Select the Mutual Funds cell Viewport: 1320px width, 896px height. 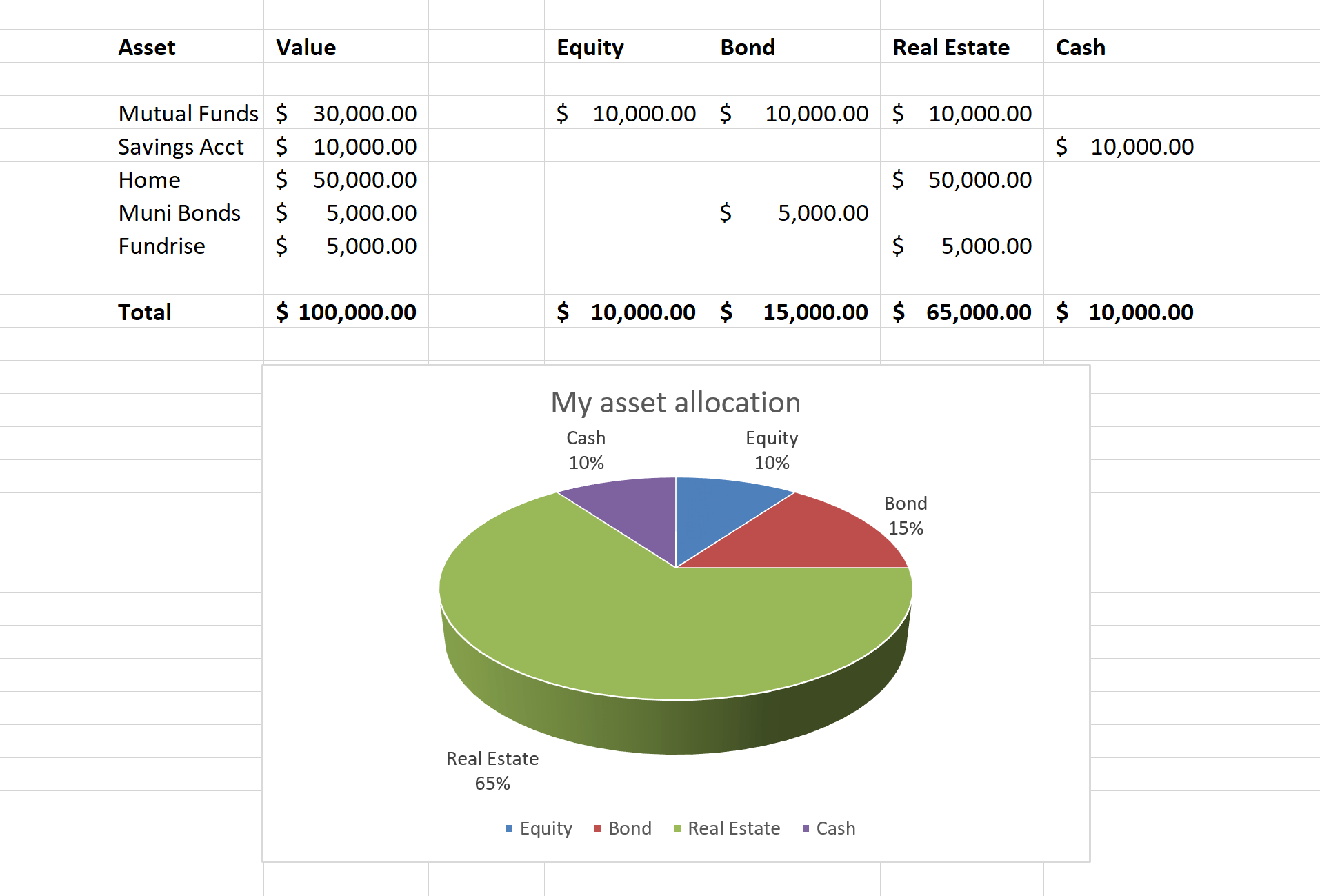point(188,112)
